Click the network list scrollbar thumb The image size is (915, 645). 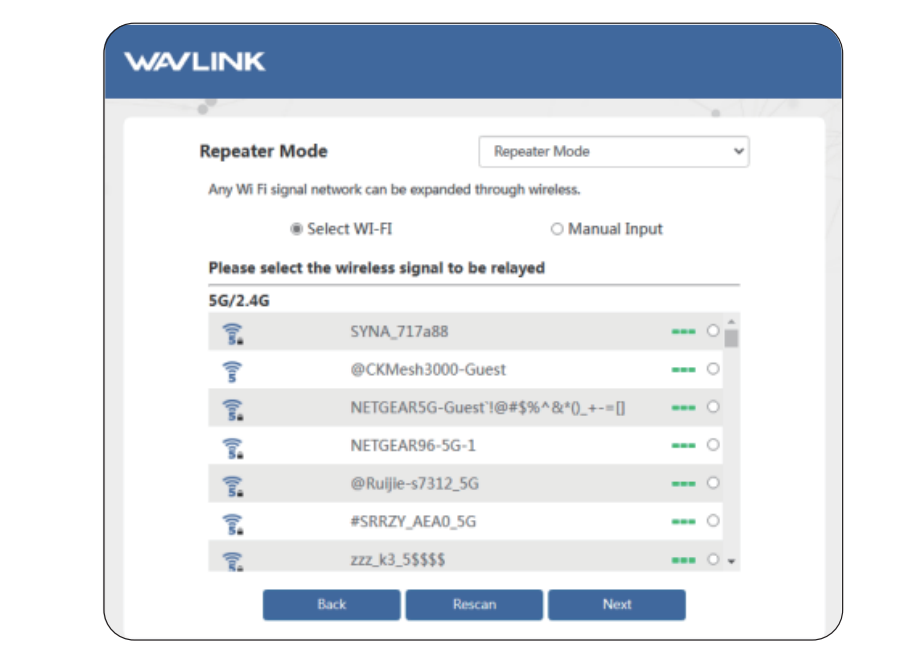point(731,338)
